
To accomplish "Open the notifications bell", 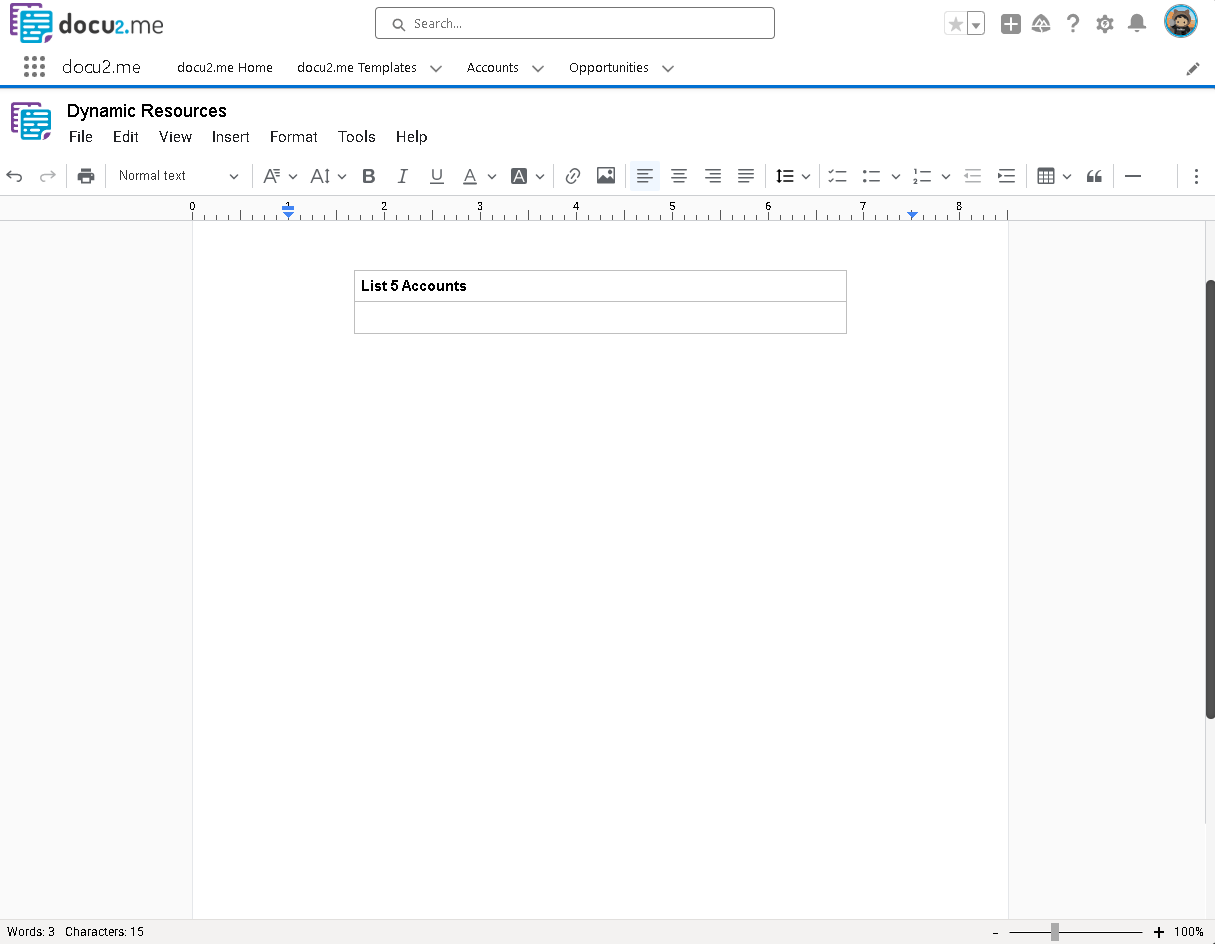I will 1137,24.
